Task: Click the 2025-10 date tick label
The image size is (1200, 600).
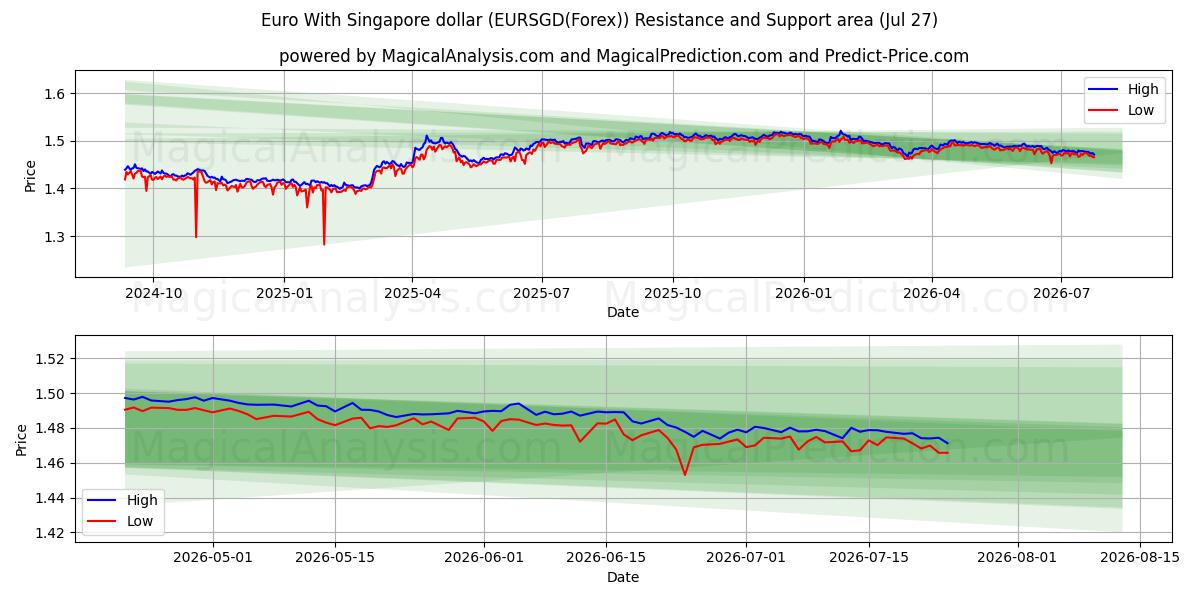Action: coord(673,294)
